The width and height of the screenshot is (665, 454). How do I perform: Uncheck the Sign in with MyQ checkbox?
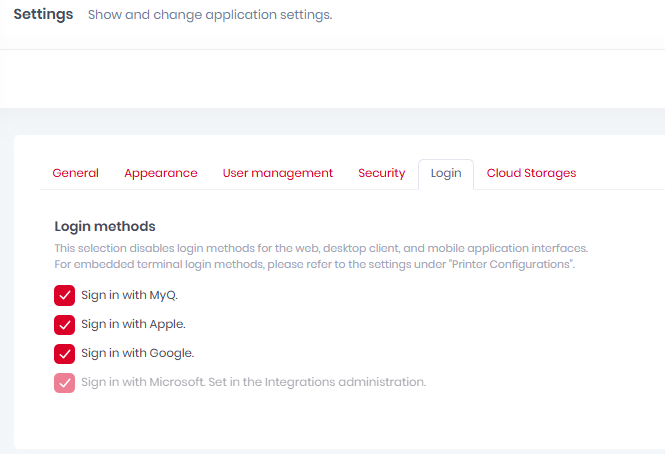(x=65, y=295)
